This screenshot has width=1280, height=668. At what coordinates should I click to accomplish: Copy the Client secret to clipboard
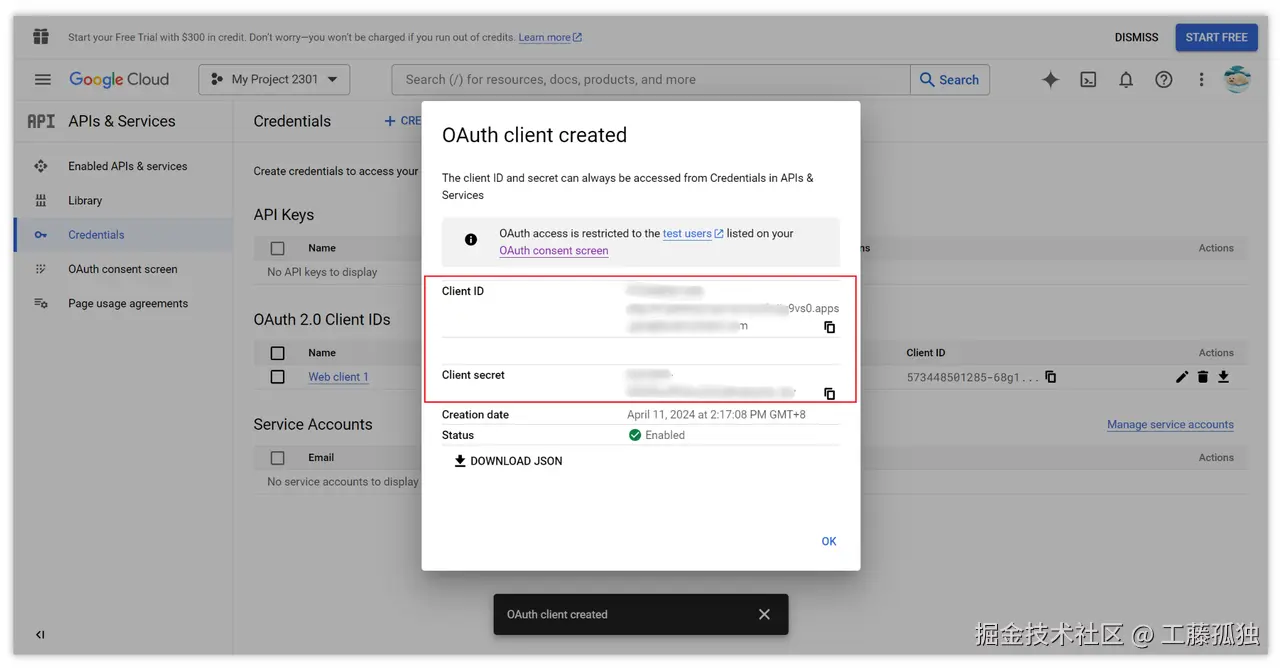click(829, 393)
